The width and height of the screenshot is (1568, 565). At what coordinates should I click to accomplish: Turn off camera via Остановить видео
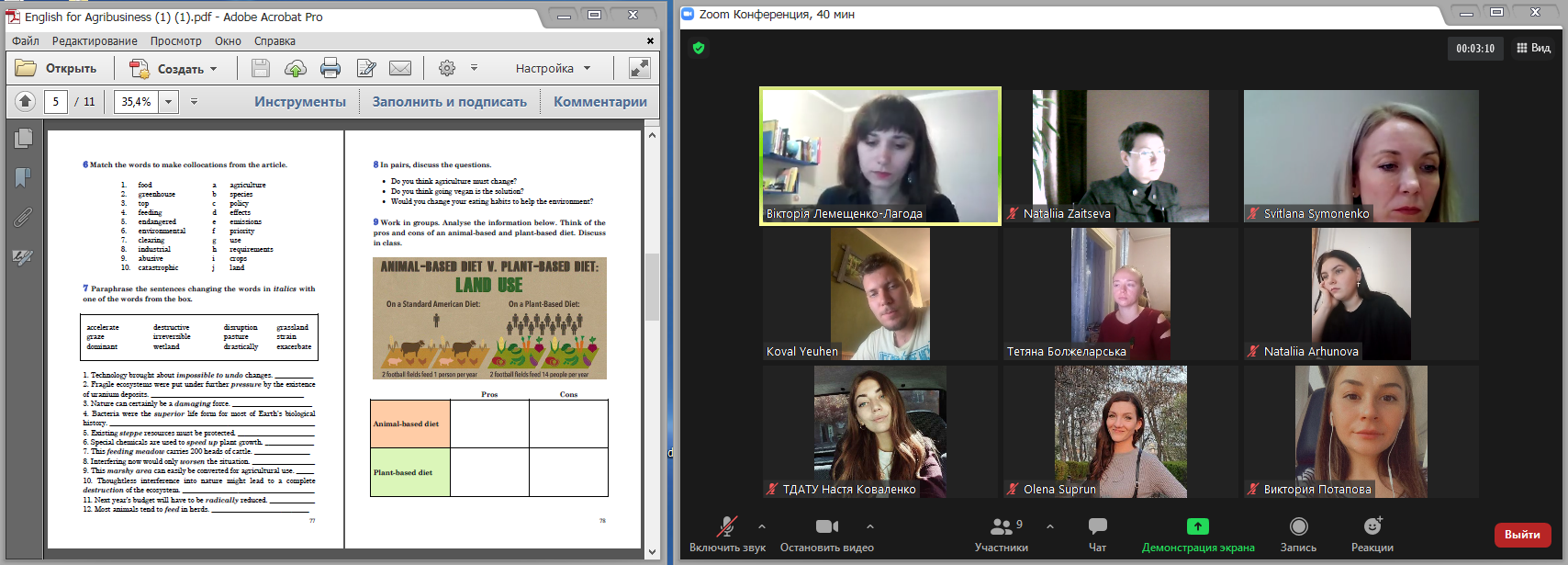click(x=826, y=535)
